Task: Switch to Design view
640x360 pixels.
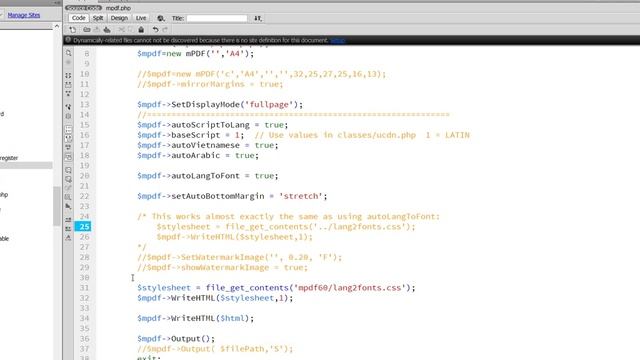Action: coord(119,18)
